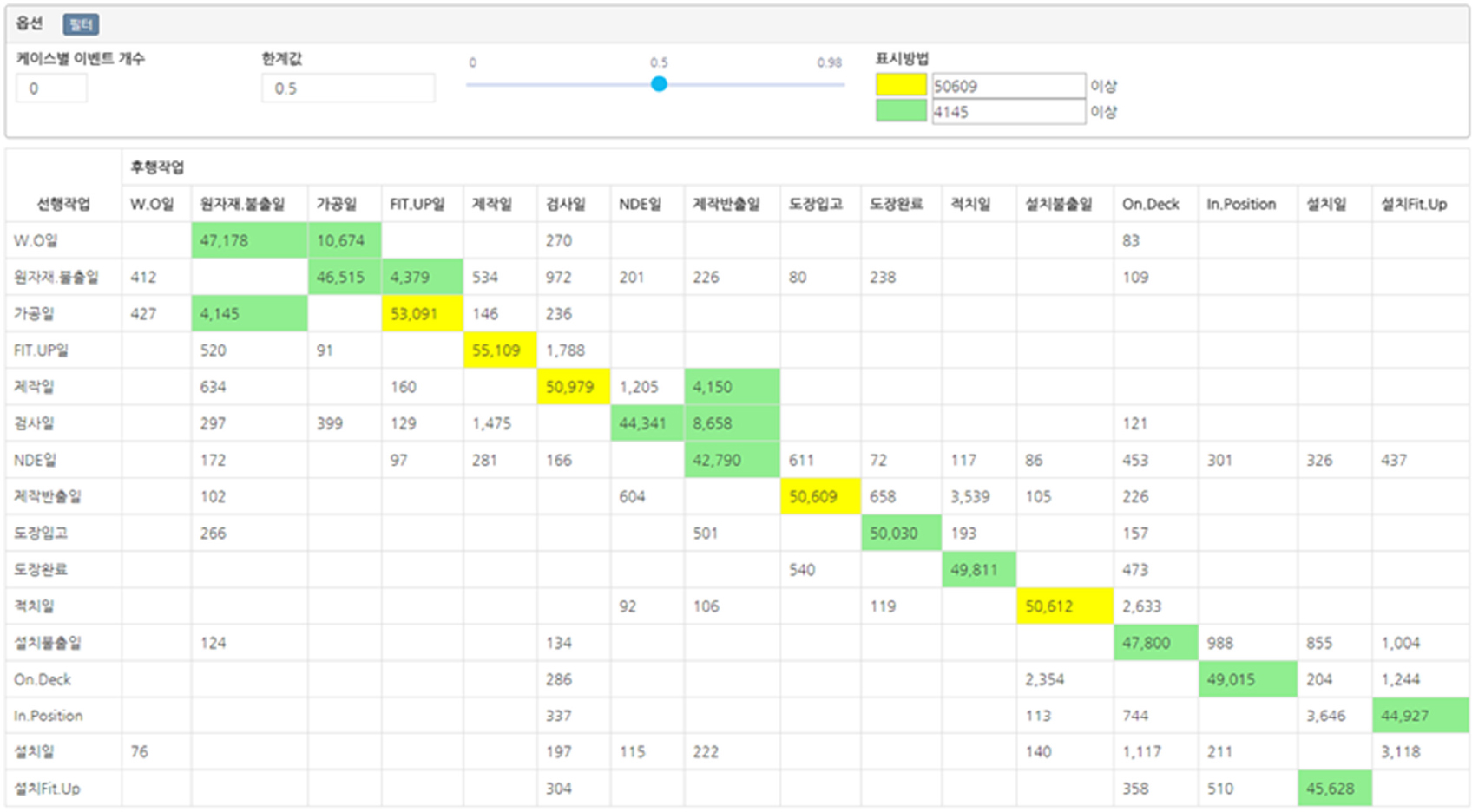Click the yellow cell 50,609
The width and height of the screenshot is (1472, 812).
820,496
